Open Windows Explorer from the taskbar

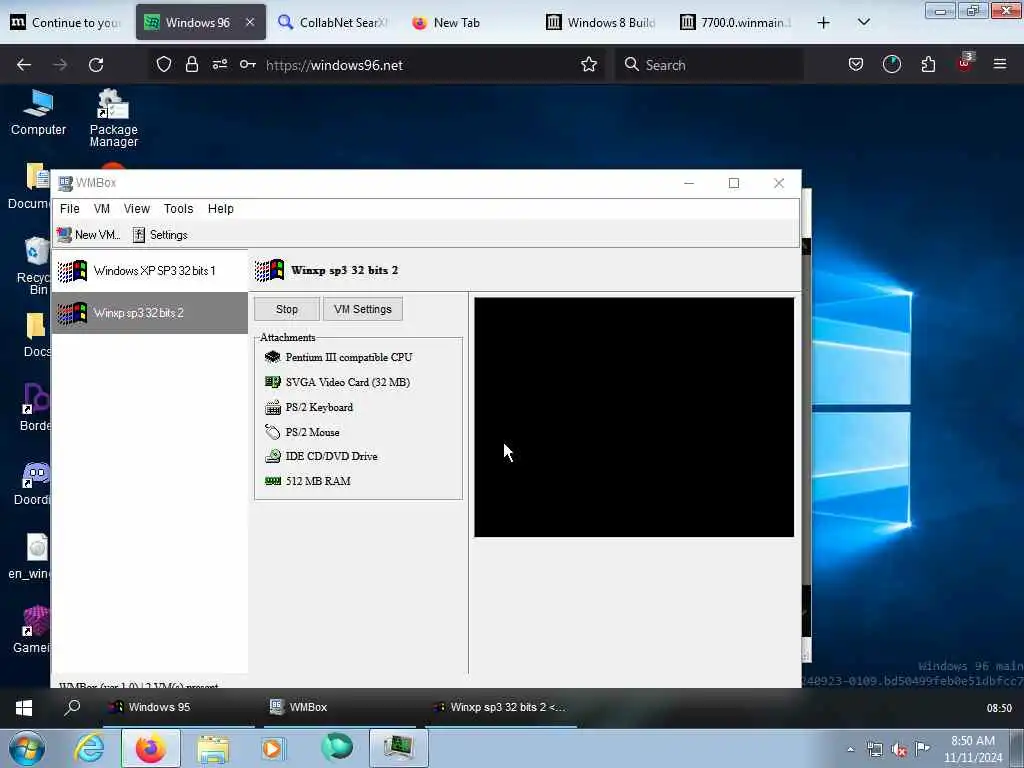213,749
